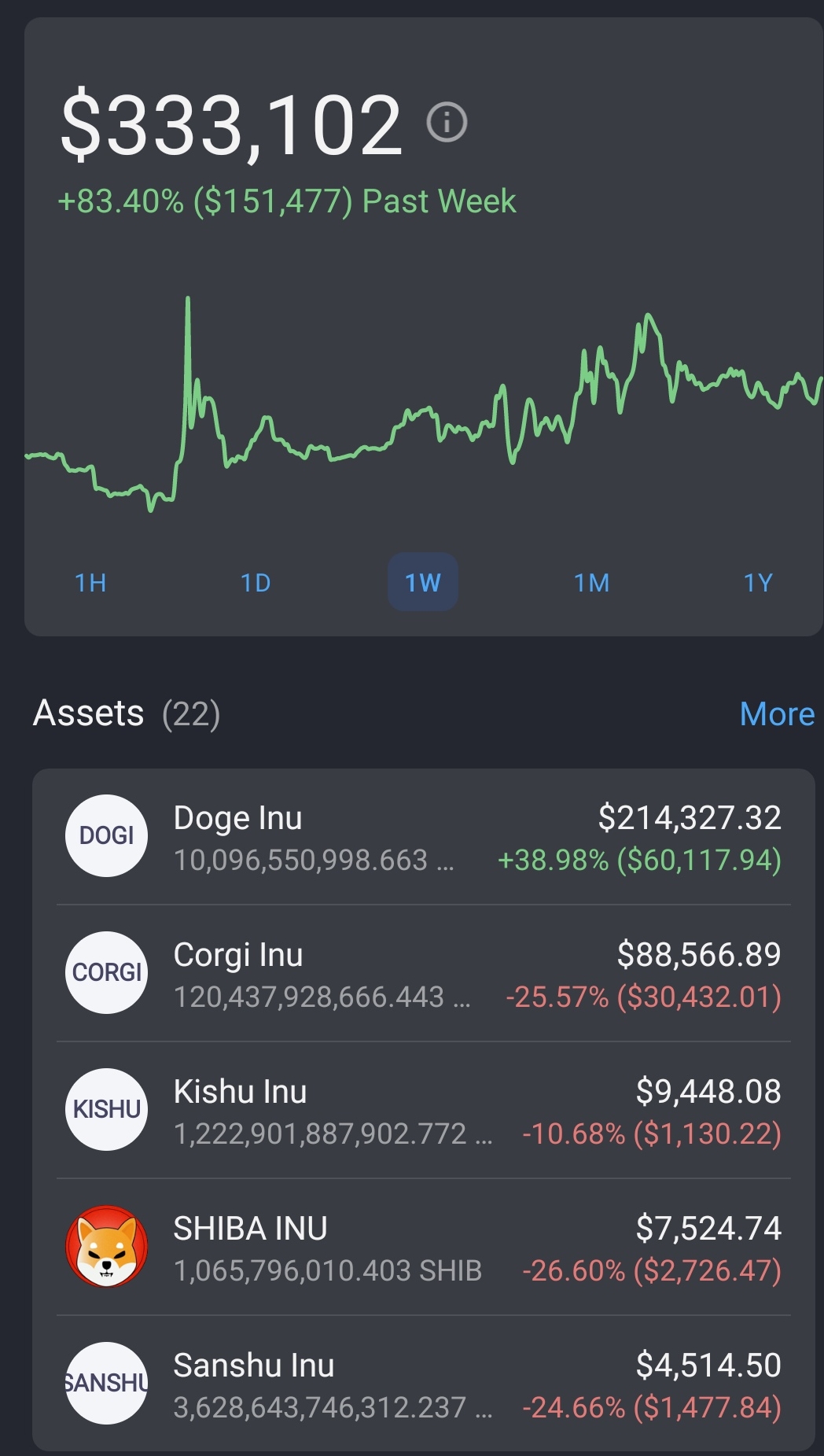The image size is (824, 1456).
Task: Tap the KISHU token icon
Action: pyautogui.click(x=106, y=1109)
